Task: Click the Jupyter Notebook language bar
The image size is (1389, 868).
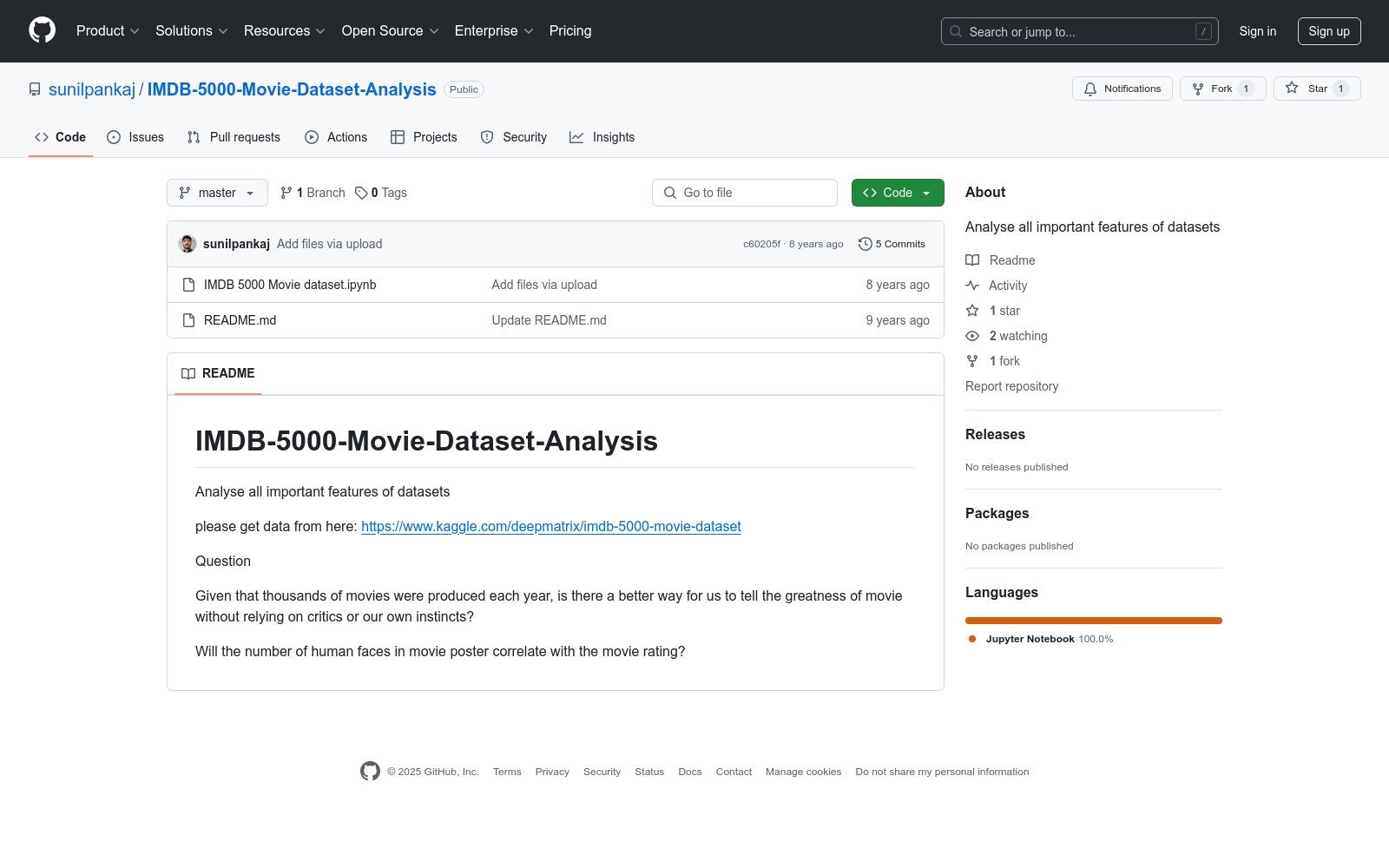Action: pos(1094,621)
